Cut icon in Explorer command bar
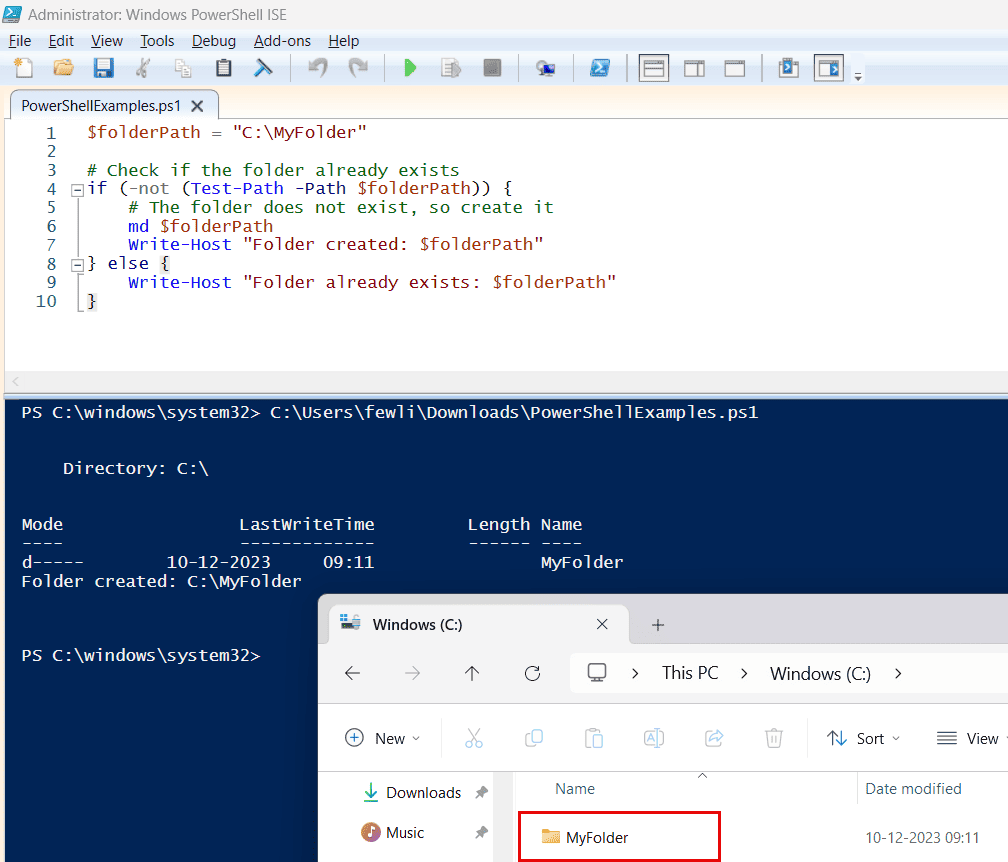Image resolution: width=1008 pixels, height=862 pixels. click(x=474, y=738)
